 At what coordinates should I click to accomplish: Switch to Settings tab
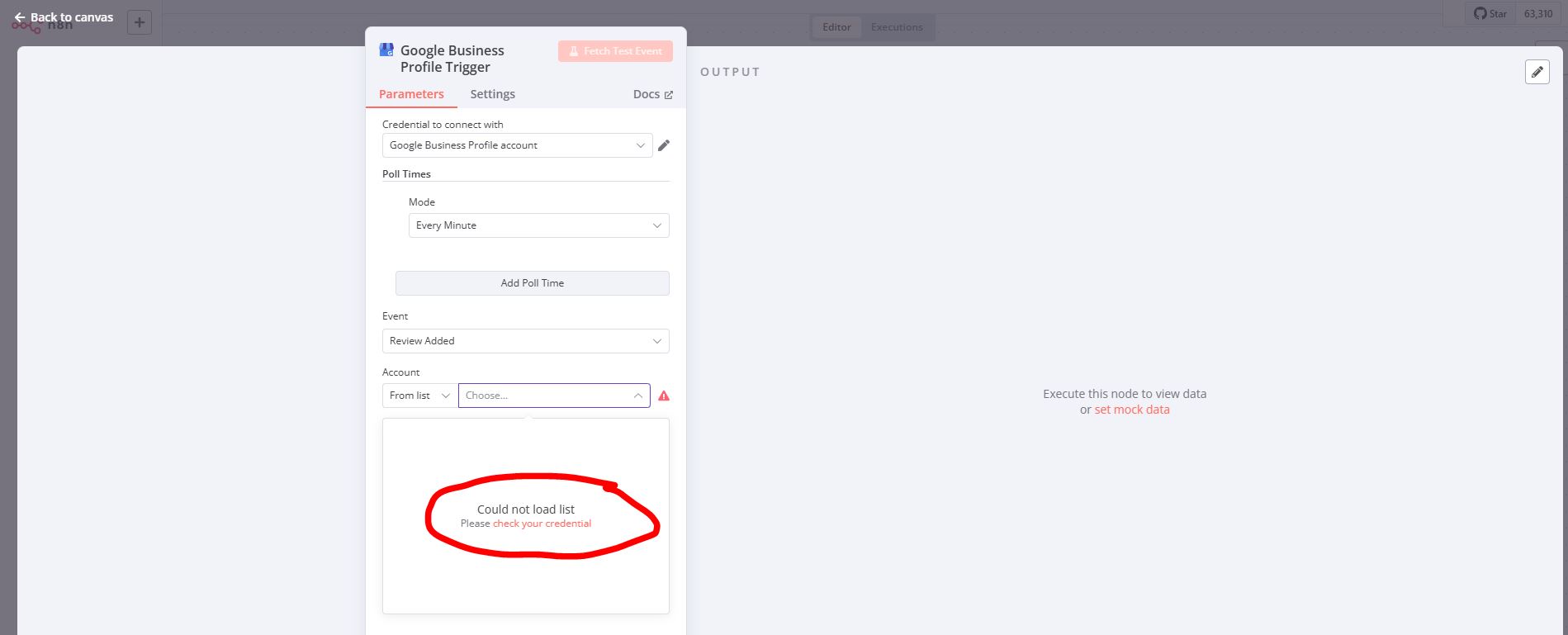point(493,94)
